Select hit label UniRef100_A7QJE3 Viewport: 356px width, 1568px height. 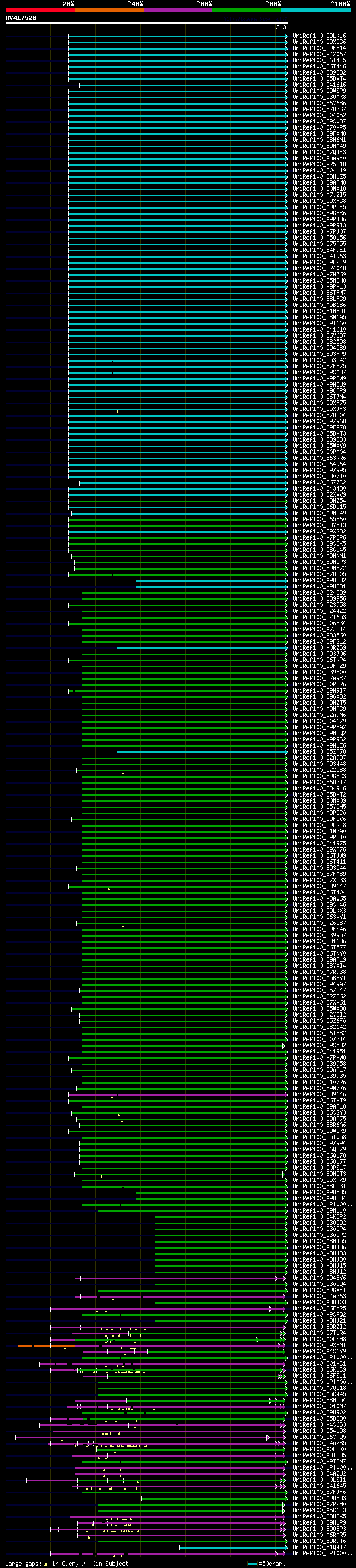[x=319, y=152]
